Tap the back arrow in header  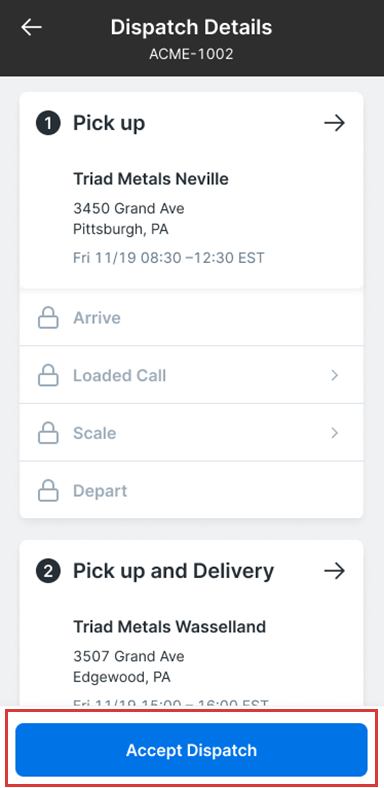coord(31,27)
